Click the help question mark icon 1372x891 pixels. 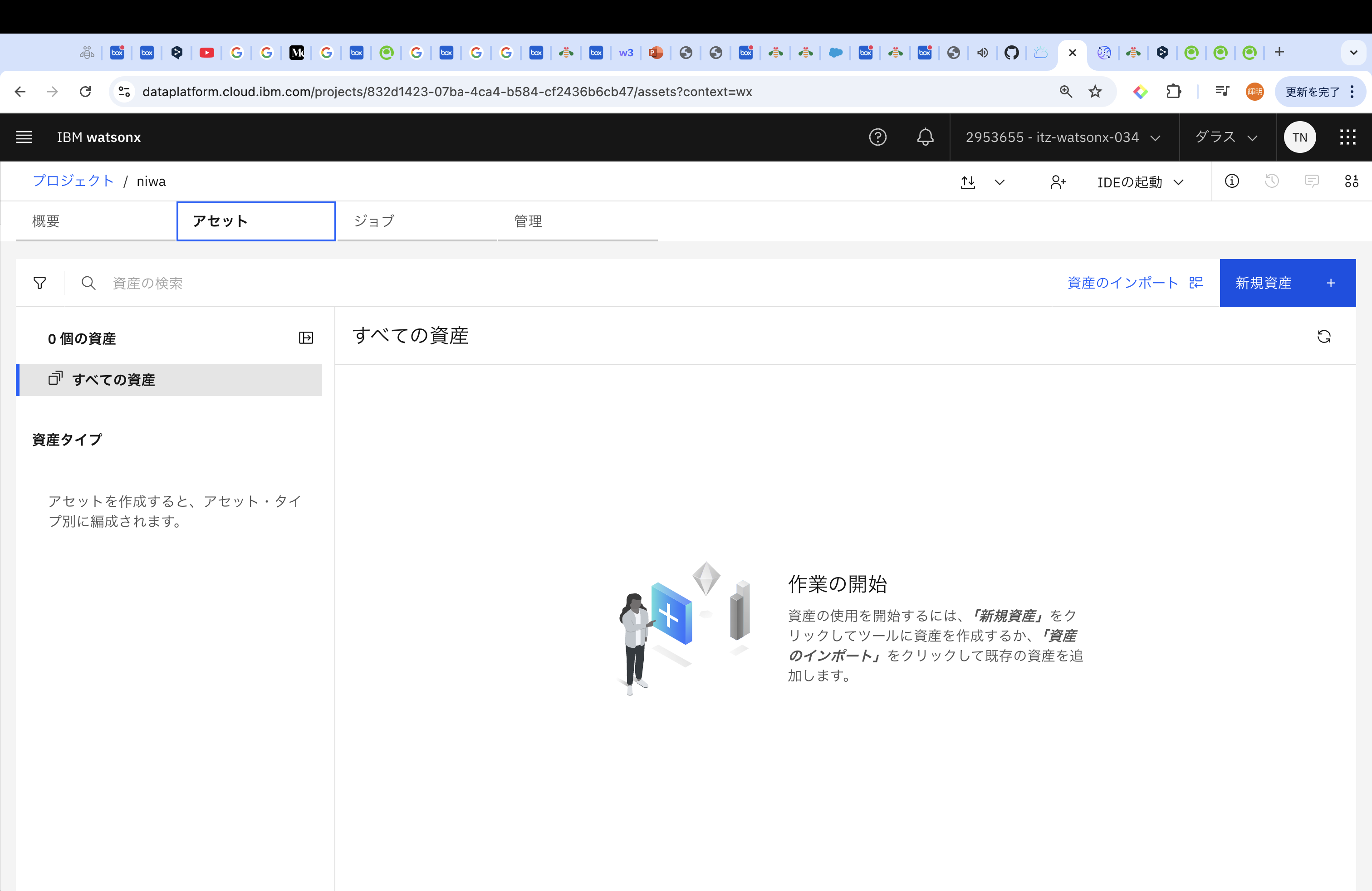pyautogui.click(x=877, y=137)
